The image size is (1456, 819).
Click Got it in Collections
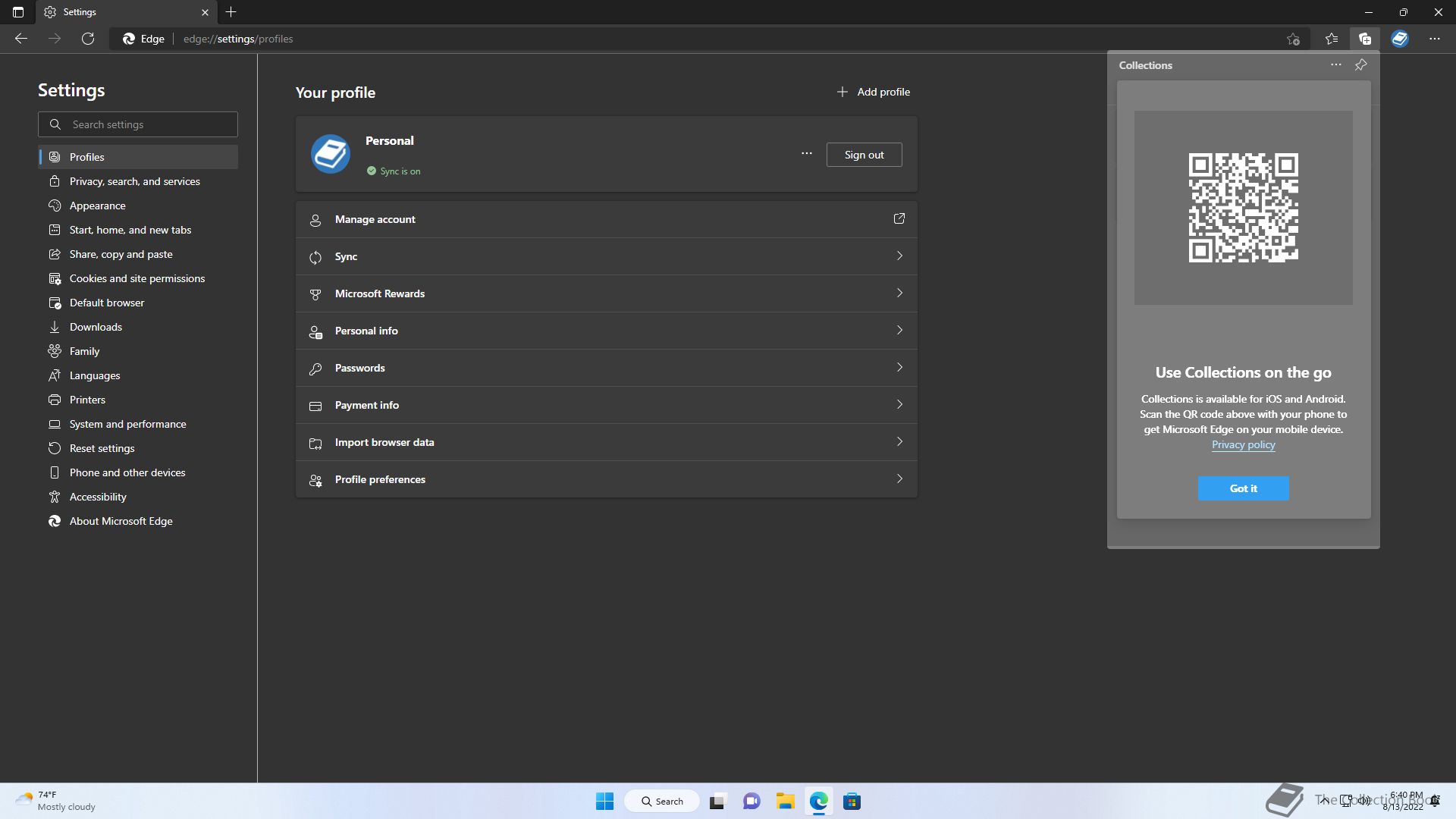click(x=1244, y=488)
